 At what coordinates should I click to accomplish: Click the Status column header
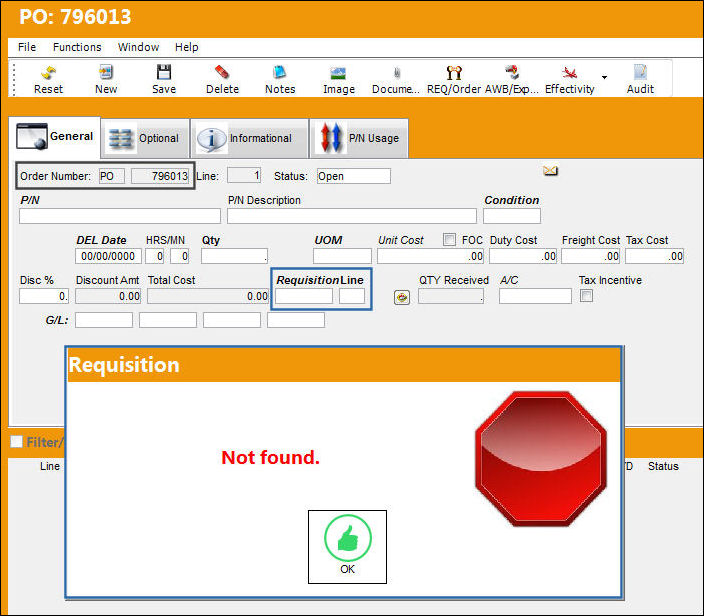pos(663,466)
